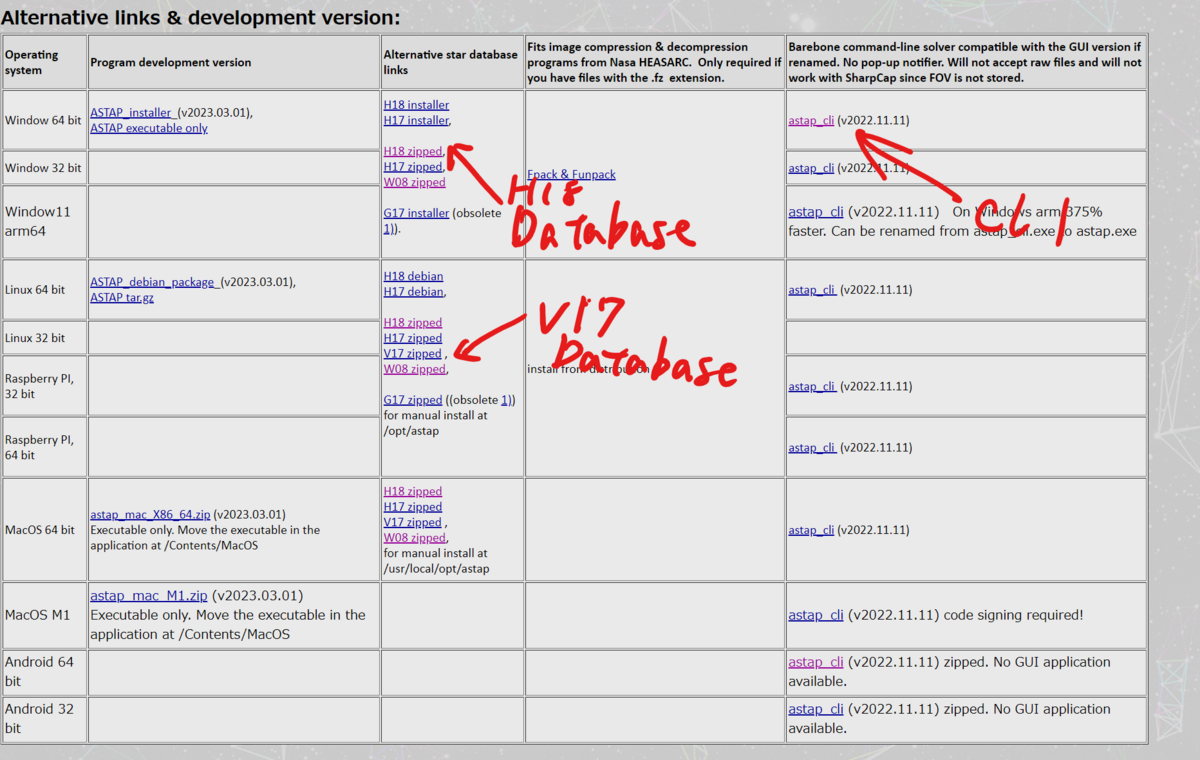Download H17 zipped in the MacOS database cell

pyautogui.click(x=413, y=507)
